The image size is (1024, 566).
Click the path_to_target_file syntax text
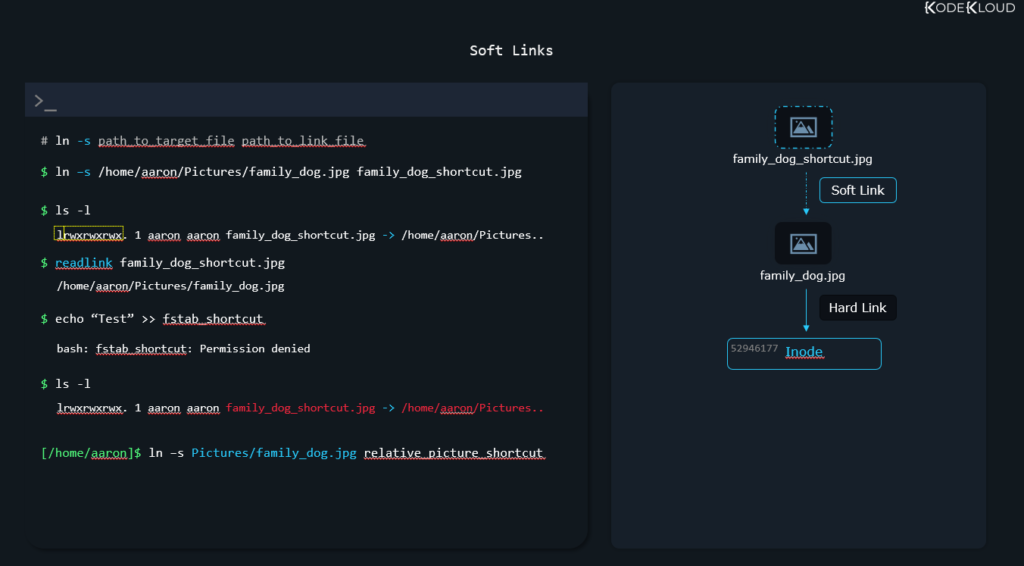coord(166,140)
